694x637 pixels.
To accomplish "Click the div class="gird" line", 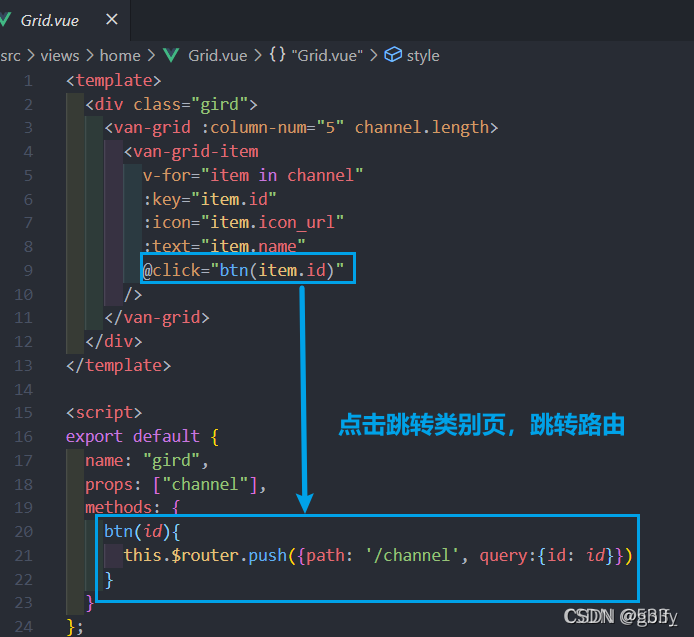I will click(x=171, y=104).
